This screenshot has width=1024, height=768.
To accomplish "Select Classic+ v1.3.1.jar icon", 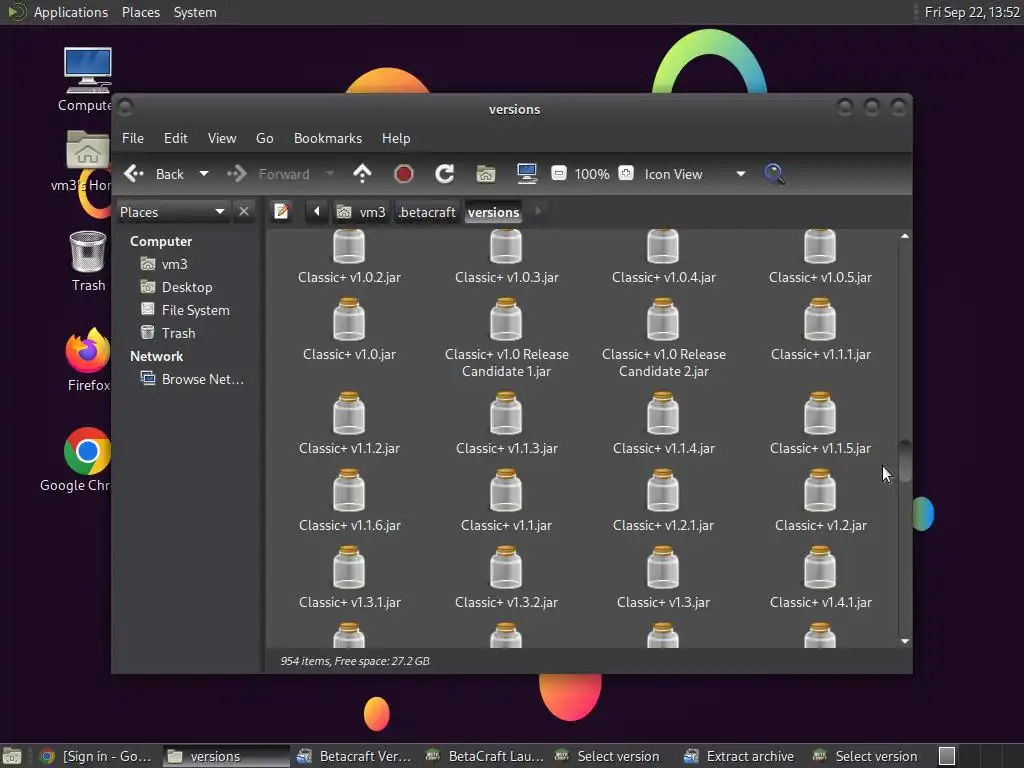I will [349, 568].
